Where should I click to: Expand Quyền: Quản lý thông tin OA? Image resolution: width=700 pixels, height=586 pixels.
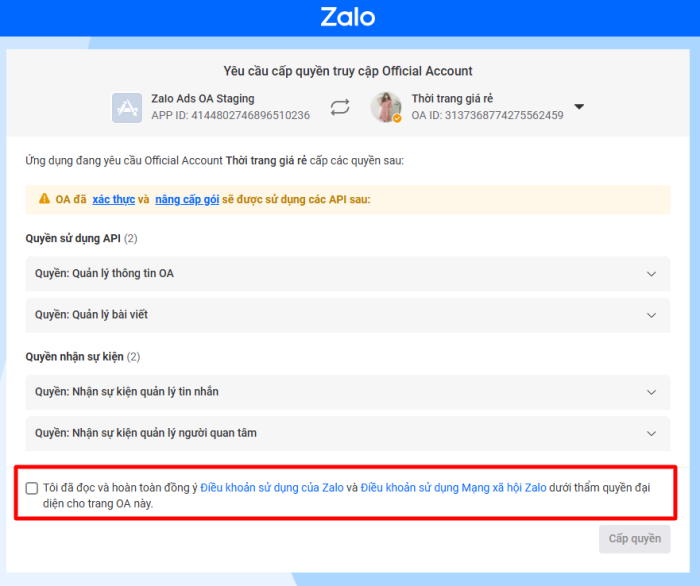tap(348, 274)
